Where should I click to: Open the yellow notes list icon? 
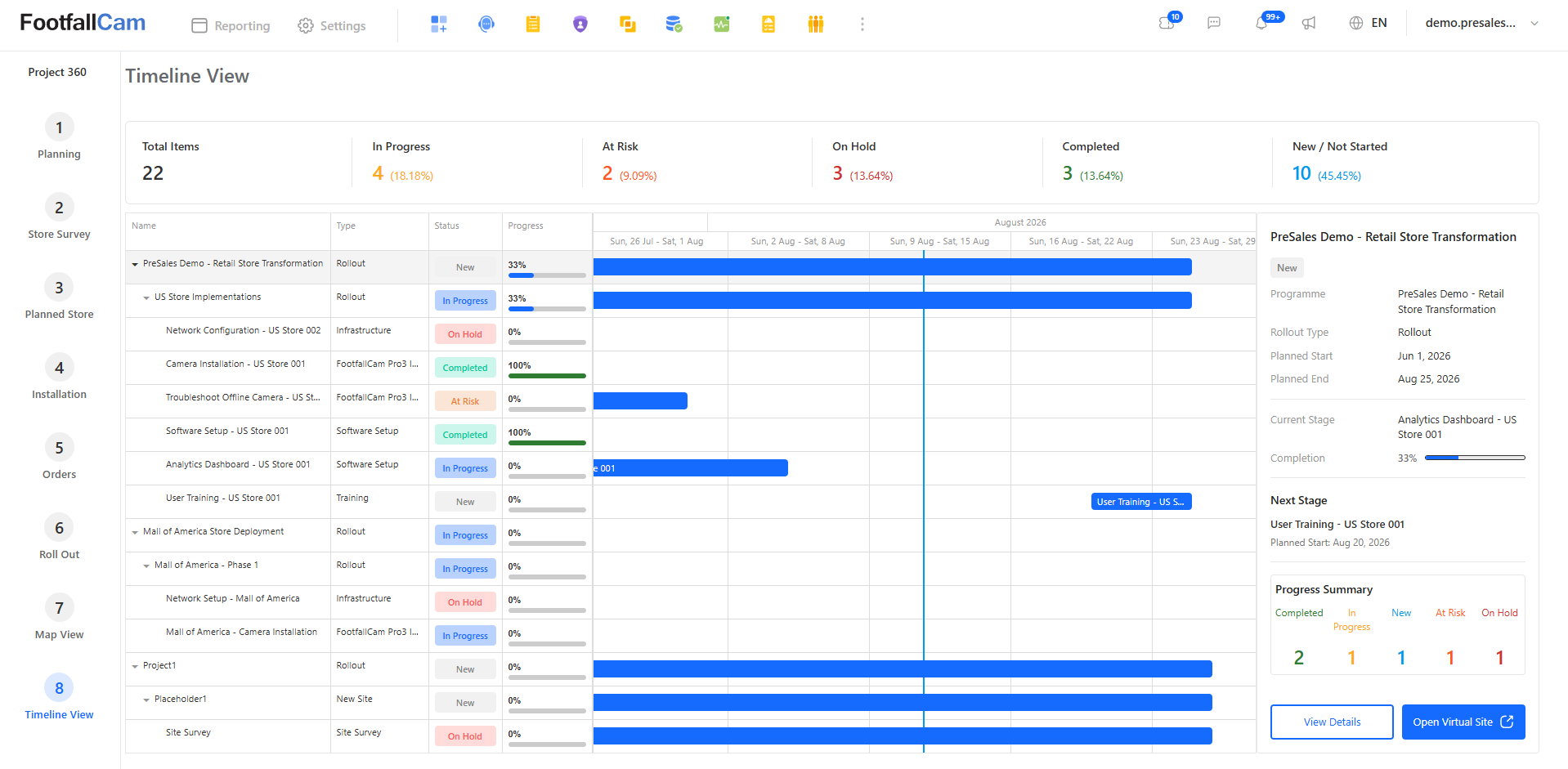(x=533, y=25)
